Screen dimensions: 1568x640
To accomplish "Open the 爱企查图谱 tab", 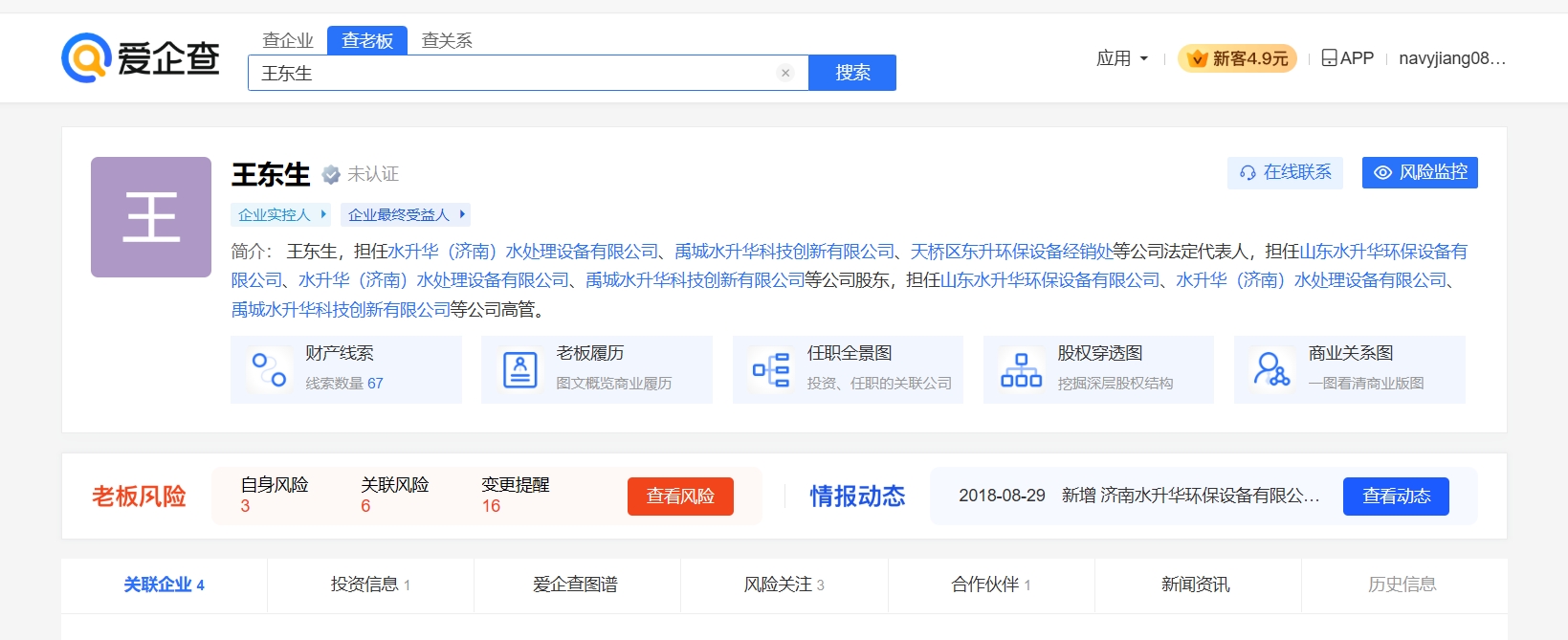I will pos(576,585).
